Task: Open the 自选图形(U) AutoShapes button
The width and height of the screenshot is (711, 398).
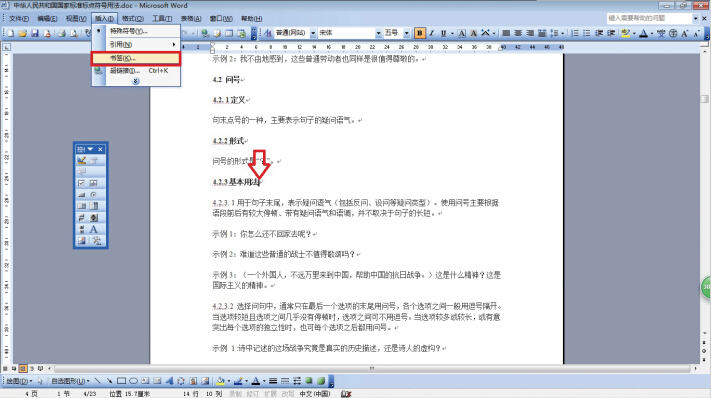Action: [70, 381]
